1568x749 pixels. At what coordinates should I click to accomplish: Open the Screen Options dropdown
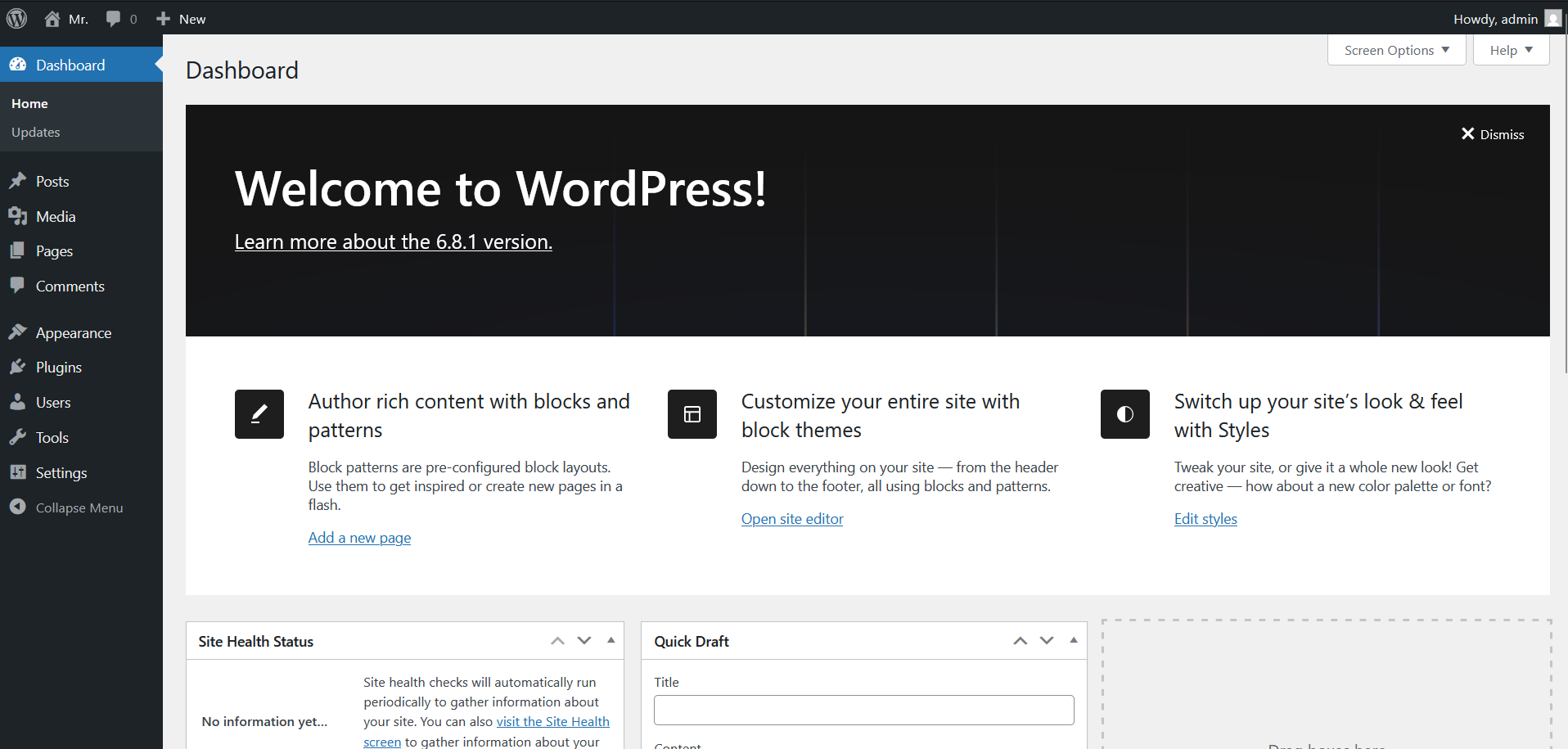tap(1395, 50)
